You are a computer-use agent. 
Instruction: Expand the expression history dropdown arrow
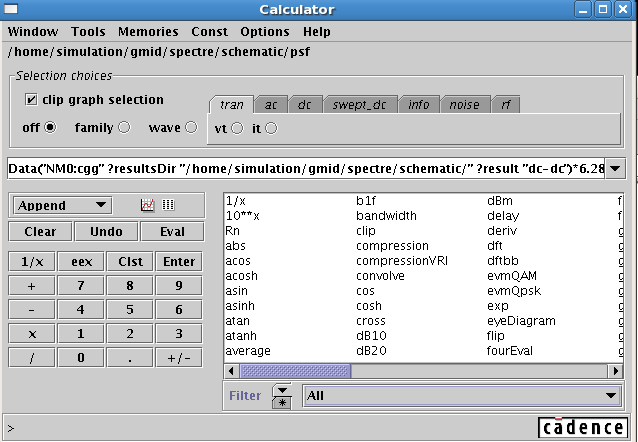click(x=615, y=168)
